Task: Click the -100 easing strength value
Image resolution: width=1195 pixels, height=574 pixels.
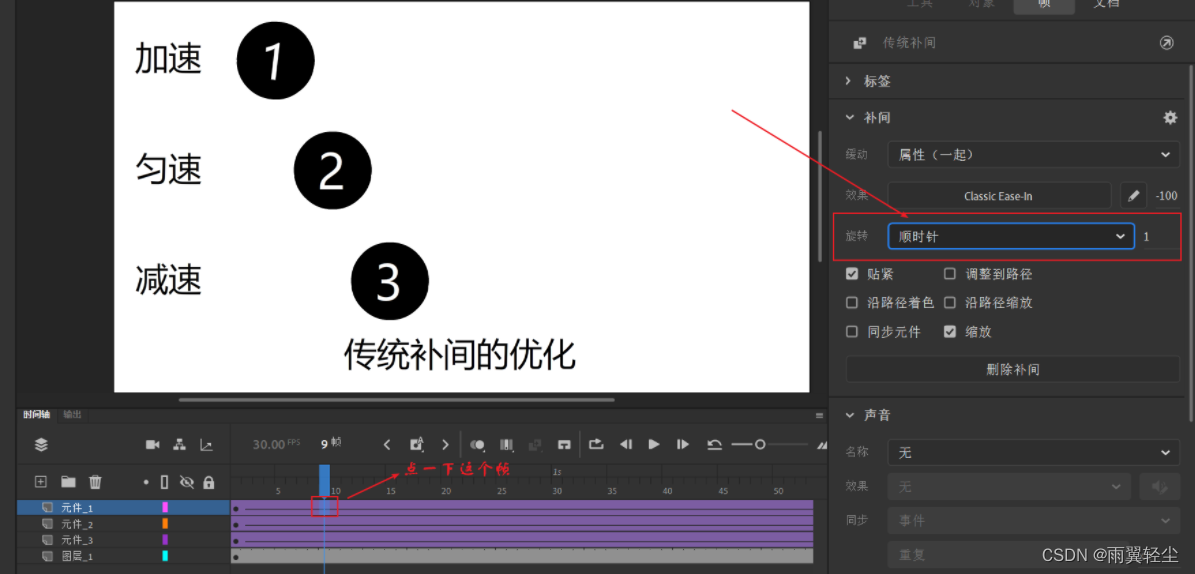Action: point(1166,196)
